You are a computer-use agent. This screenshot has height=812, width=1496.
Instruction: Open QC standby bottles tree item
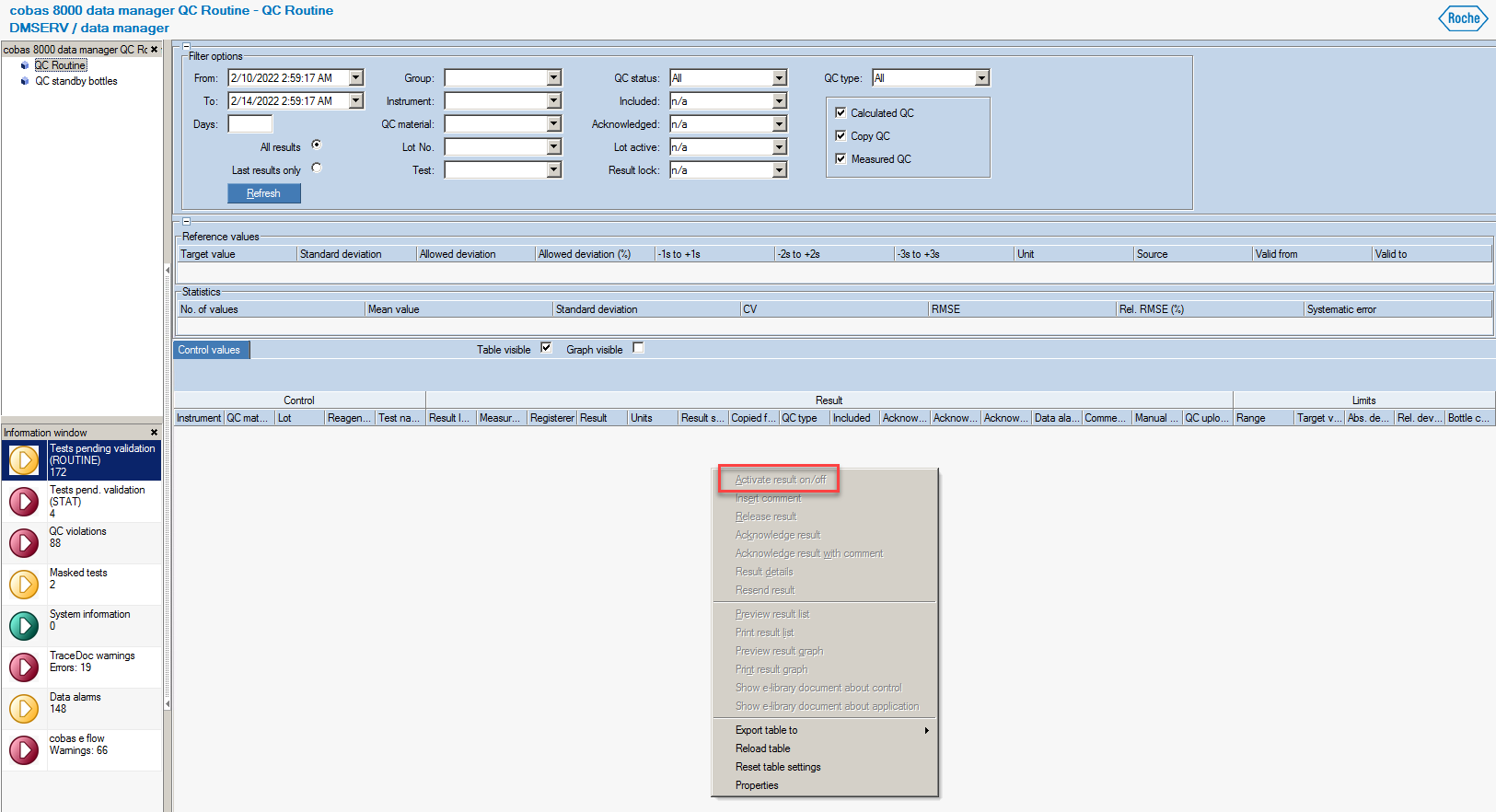coord(76,81)
